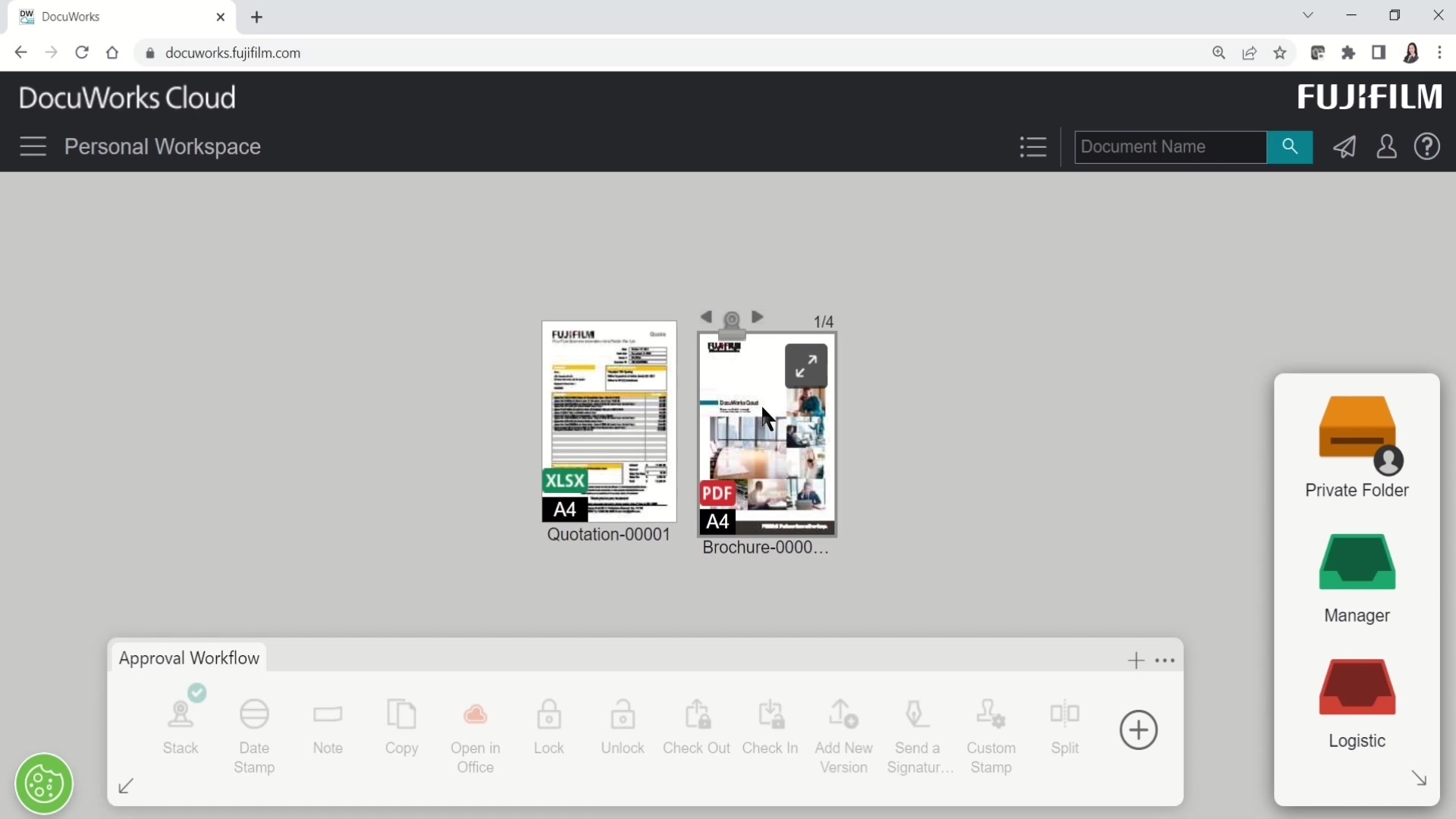Select Add New Version tool
Image resolution: width=1456 pixels, height=819 pixels.
[843, 737]
